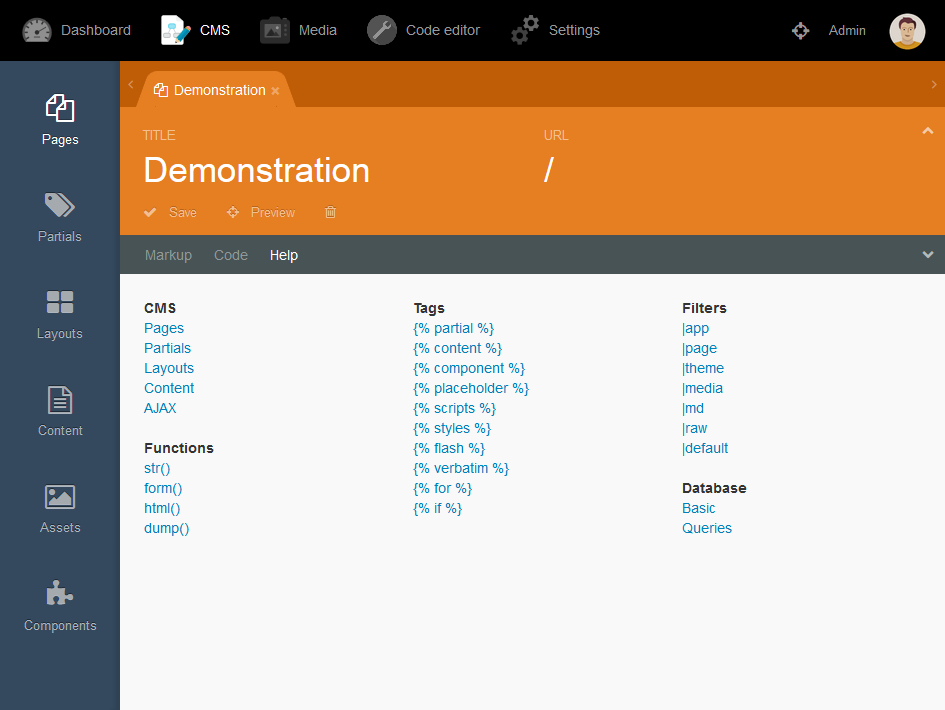Collapse the page header with the up chevron

(928, 131)
